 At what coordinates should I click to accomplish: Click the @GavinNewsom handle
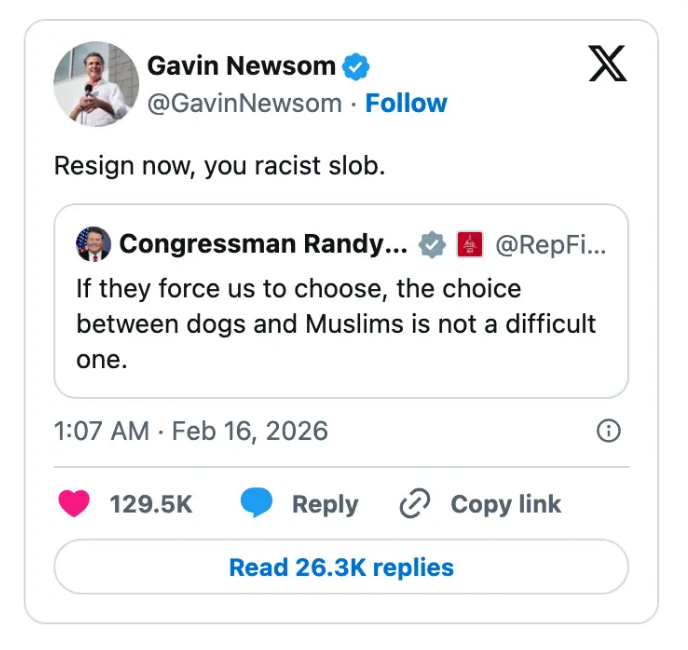tap(245, 104)
